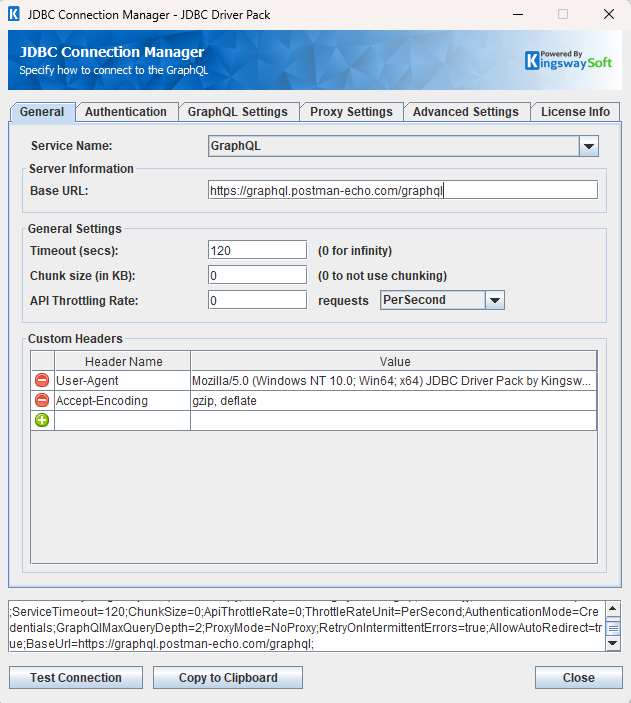Screen dimensions: 631x703
Task: Switch to the General tab
Action: click(42, 112)
